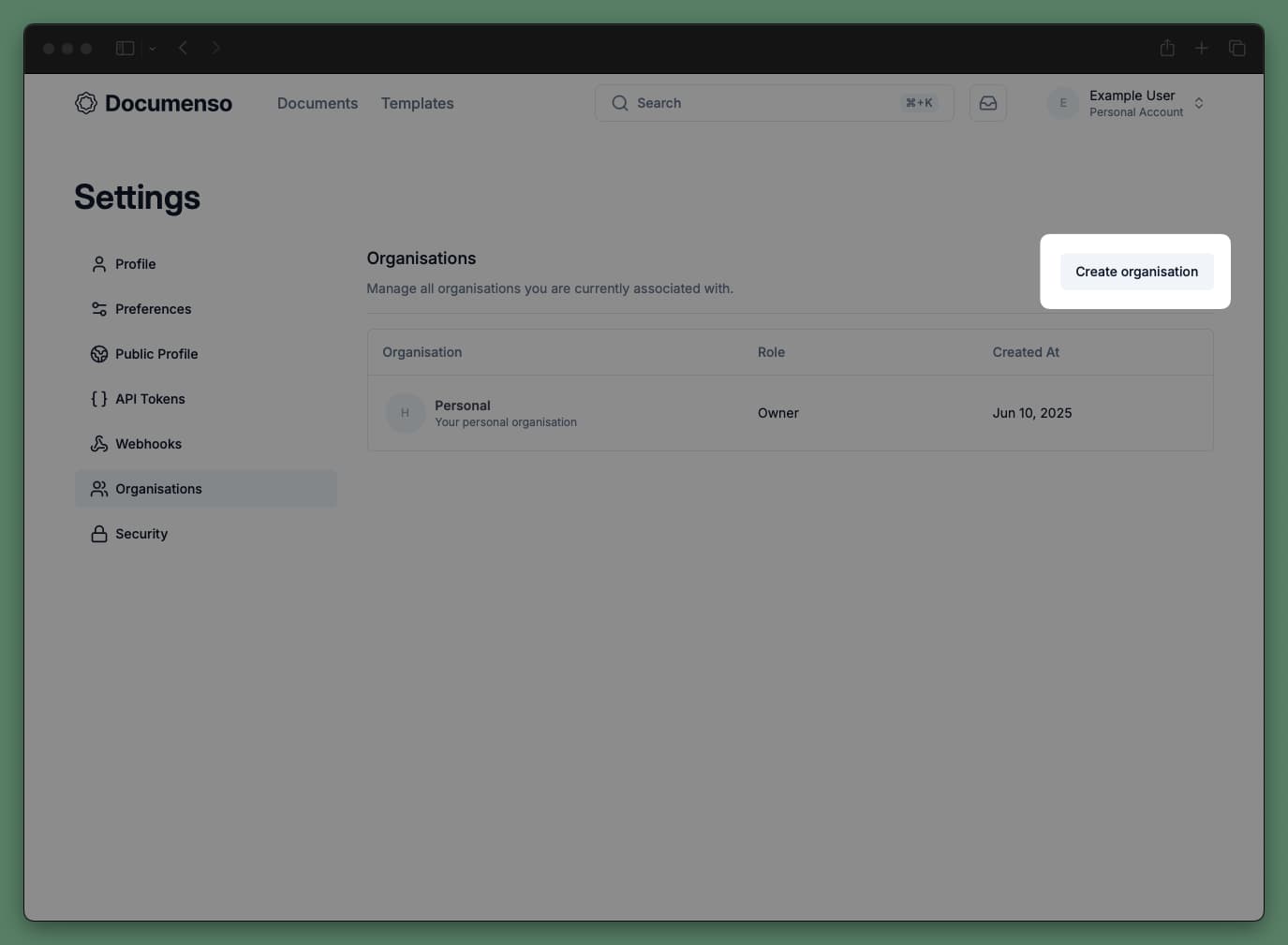
Task: Open Preferences via its sidebar icon
Action: [98, 308]
